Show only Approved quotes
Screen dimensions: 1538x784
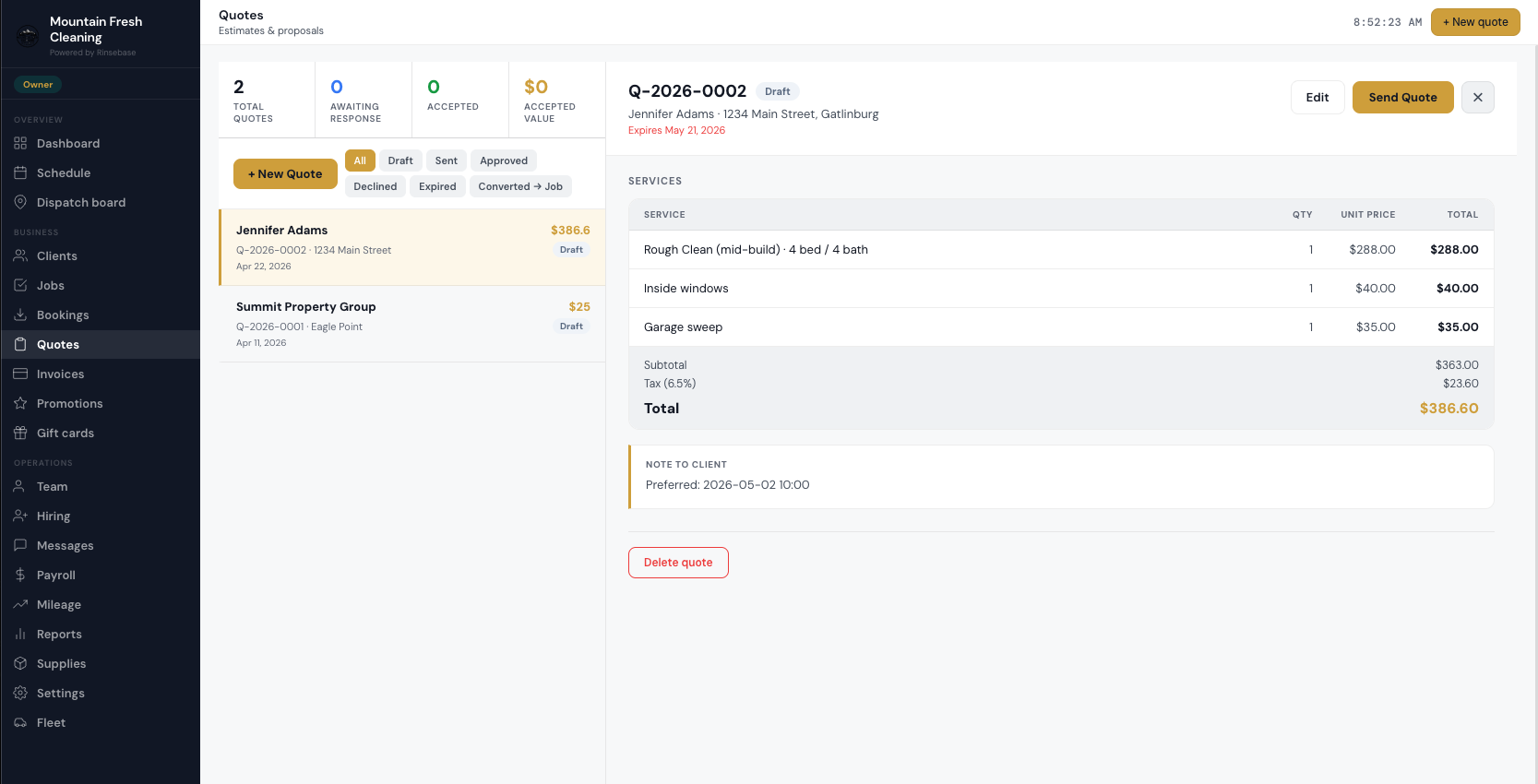pos(504,160)
